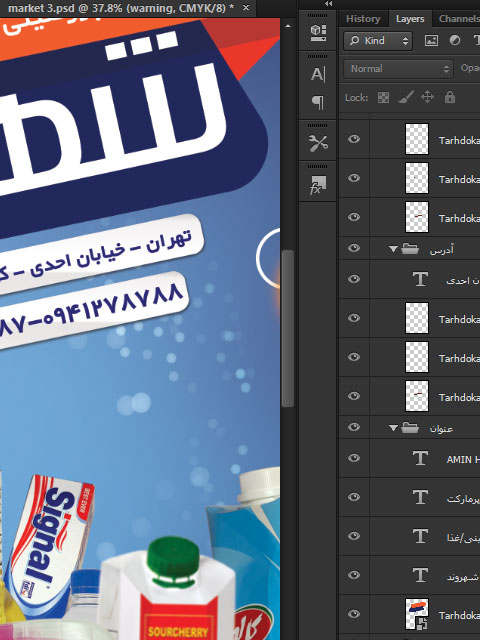Hide the عنوان group via its eye

(x=354, y=427)
